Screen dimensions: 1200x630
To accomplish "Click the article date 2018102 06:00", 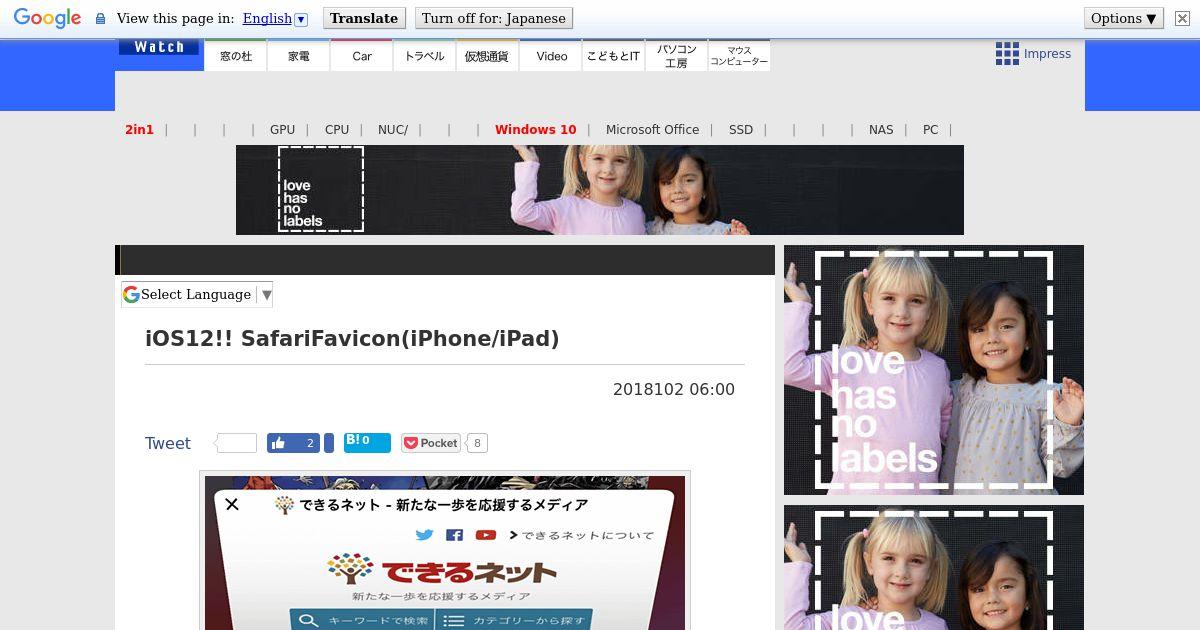I will pos(674,390).
